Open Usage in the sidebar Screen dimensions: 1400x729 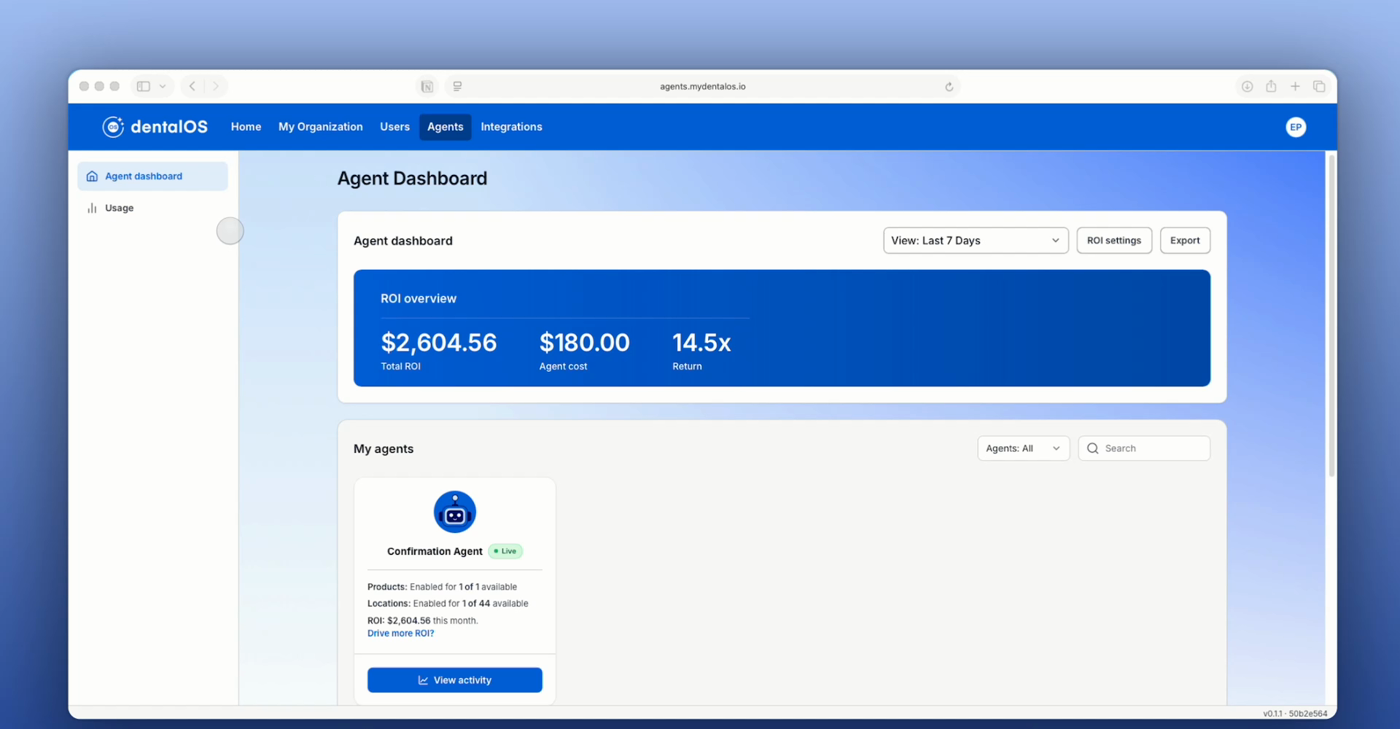tap(152, 208)
